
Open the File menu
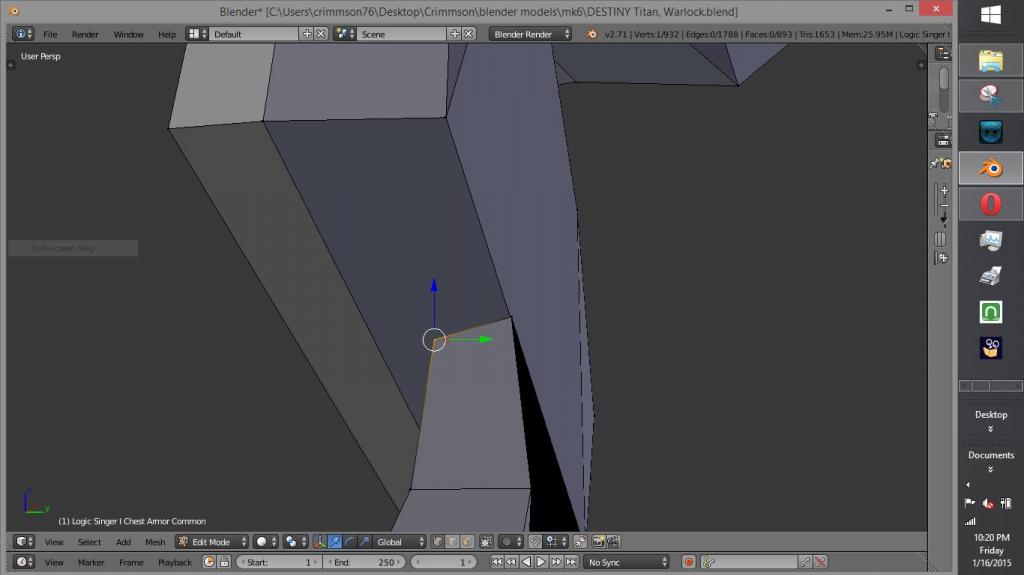point(50,34)
